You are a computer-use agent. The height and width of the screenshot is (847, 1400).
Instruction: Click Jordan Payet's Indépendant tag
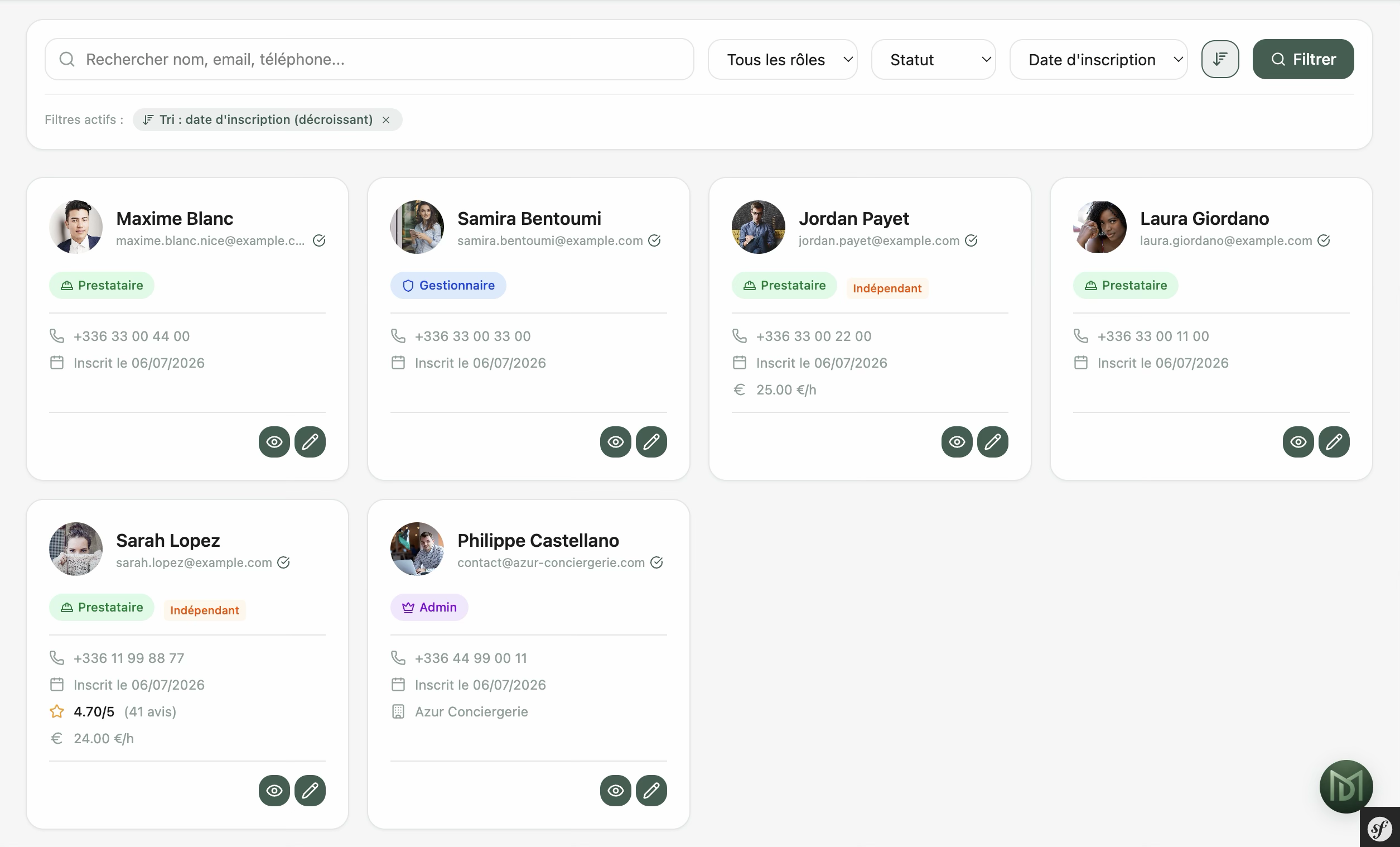pos(887,288)
